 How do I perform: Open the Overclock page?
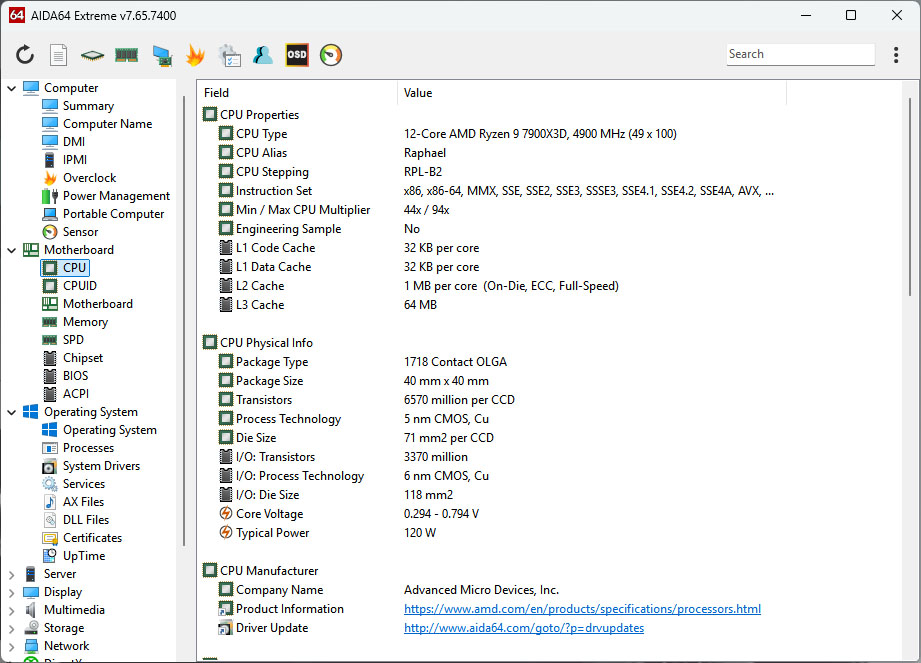pos(89,178)
